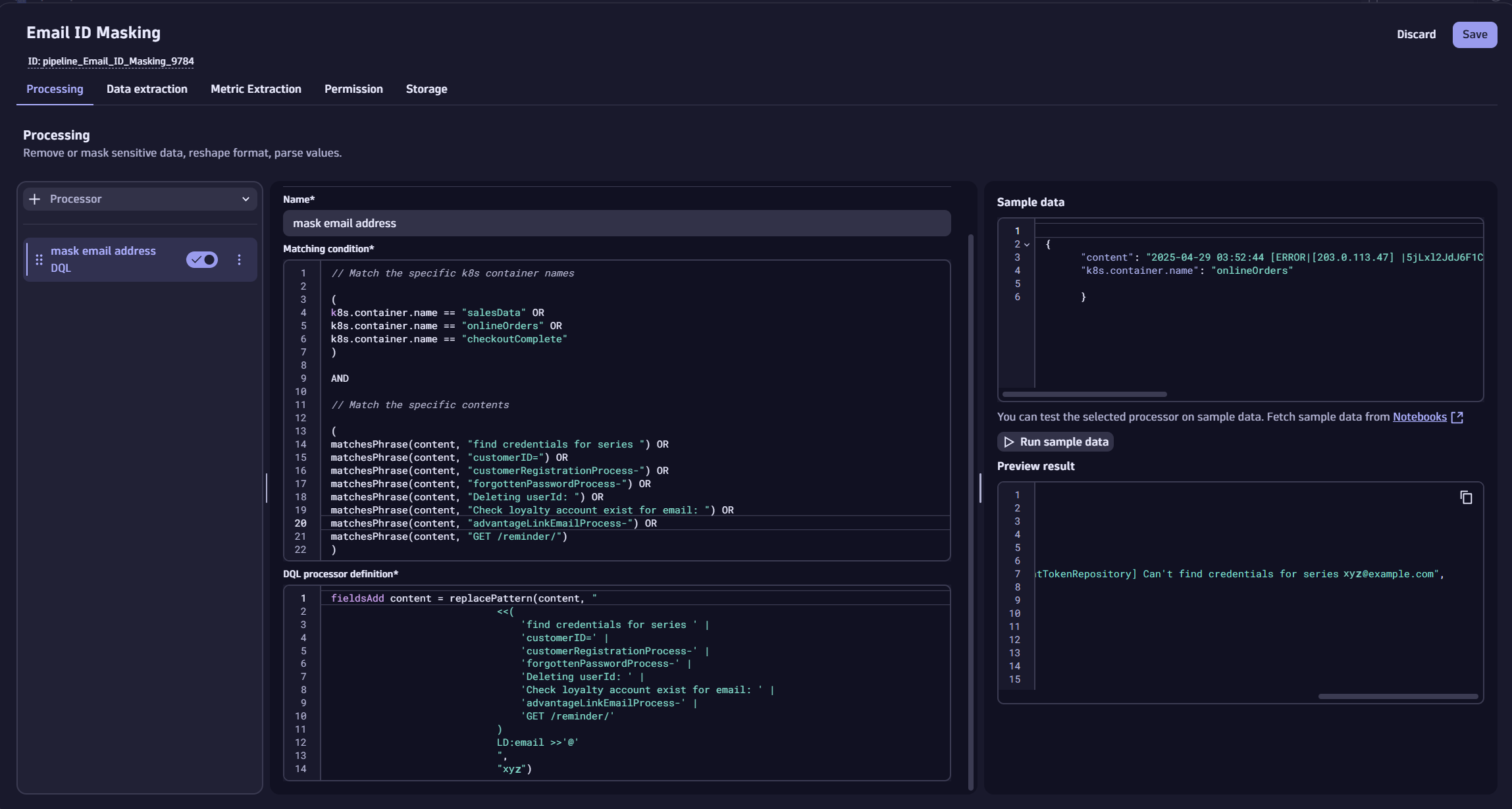Viewport: 1512px width, 809px height.
Task: Go to the Permission tab
Action: point(353,89)
